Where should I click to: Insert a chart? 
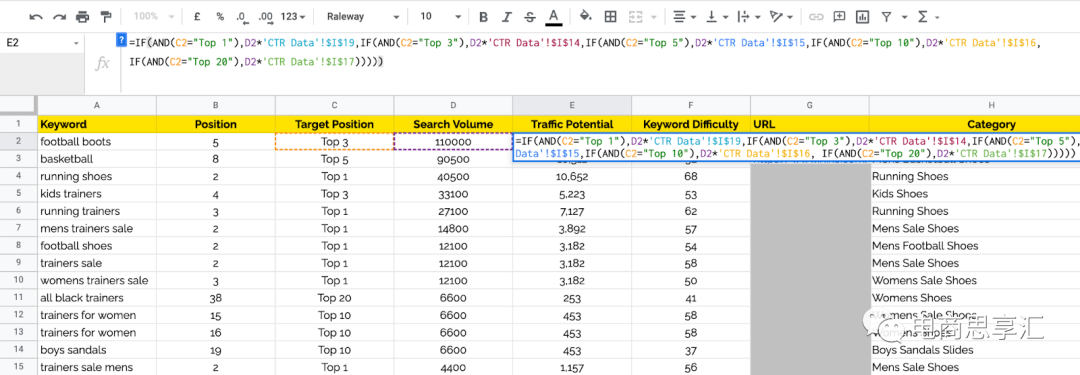coord(862,17)
